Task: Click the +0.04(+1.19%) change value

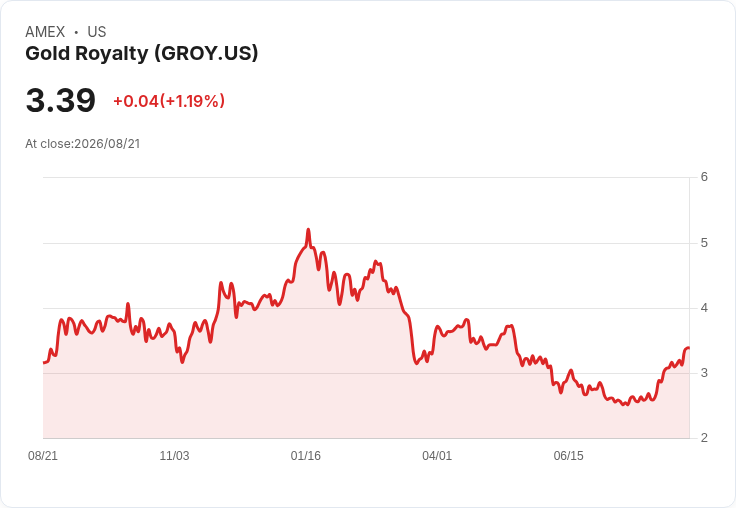Action: 169,101
